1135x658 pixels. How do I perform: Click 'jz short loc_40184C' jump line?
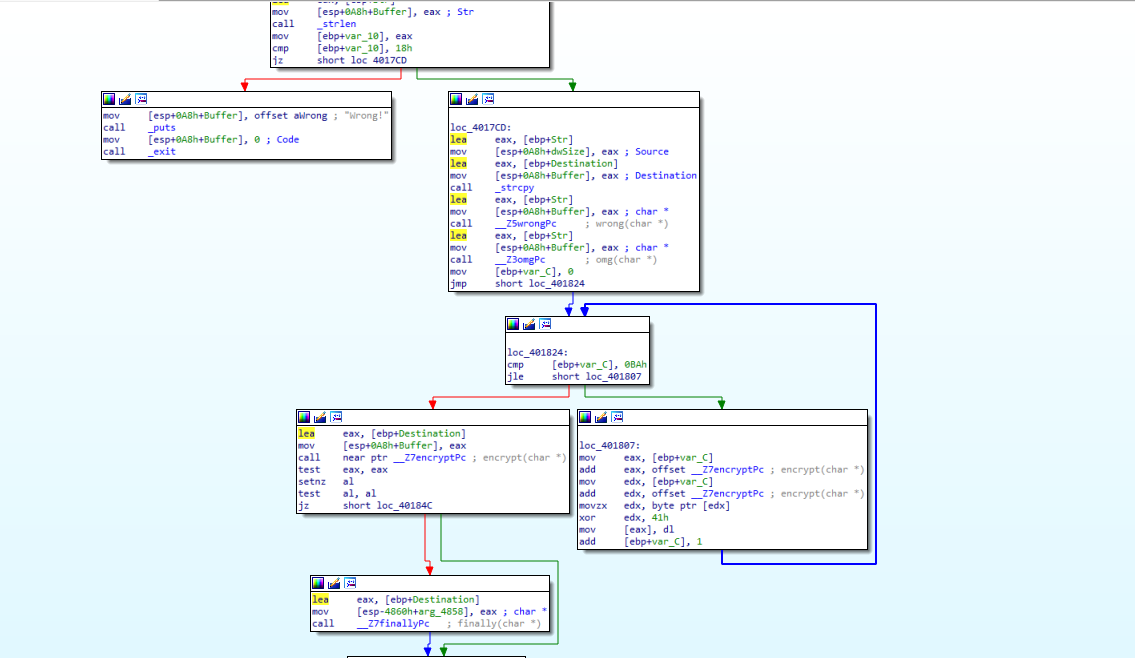pyautogui.click(x=366, y=505)
